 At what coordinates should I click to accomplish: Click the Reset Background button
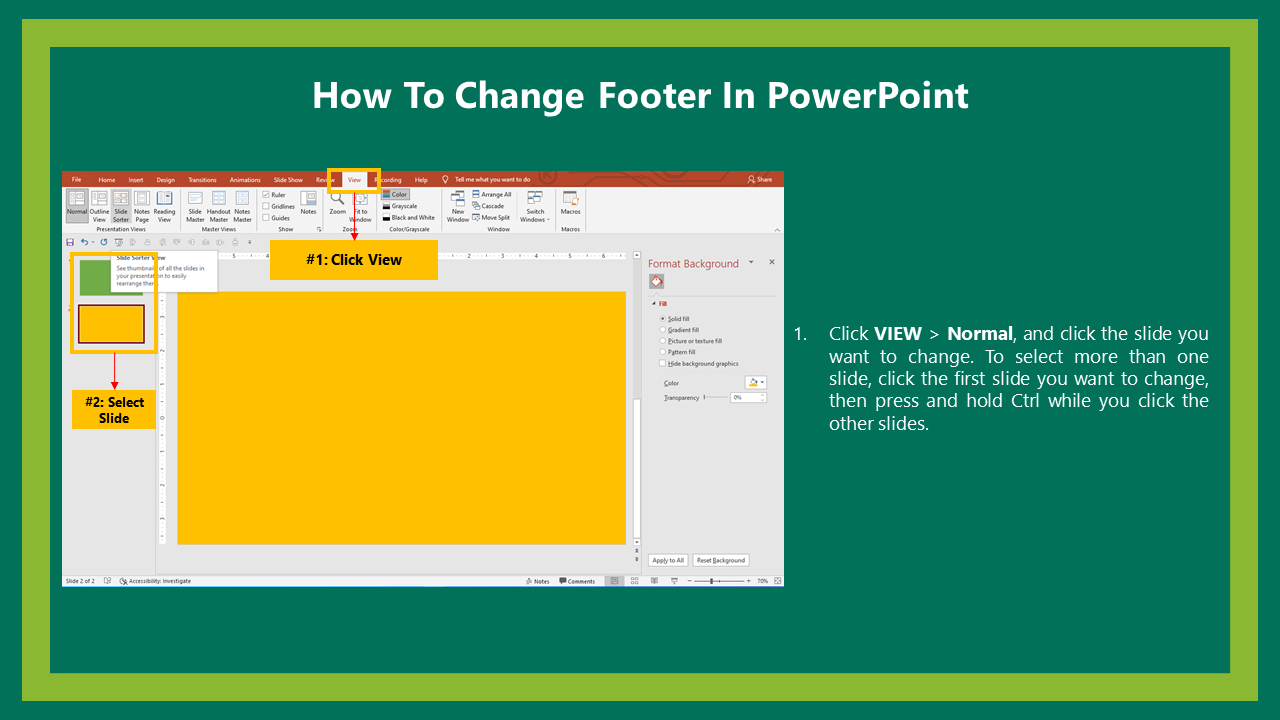coord(721,560)
